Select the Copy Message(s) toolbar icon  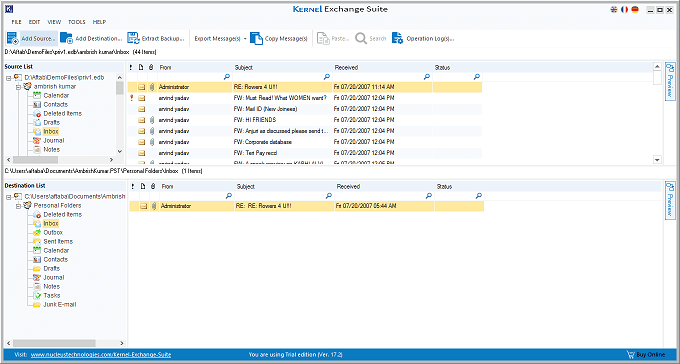point(256,38)
